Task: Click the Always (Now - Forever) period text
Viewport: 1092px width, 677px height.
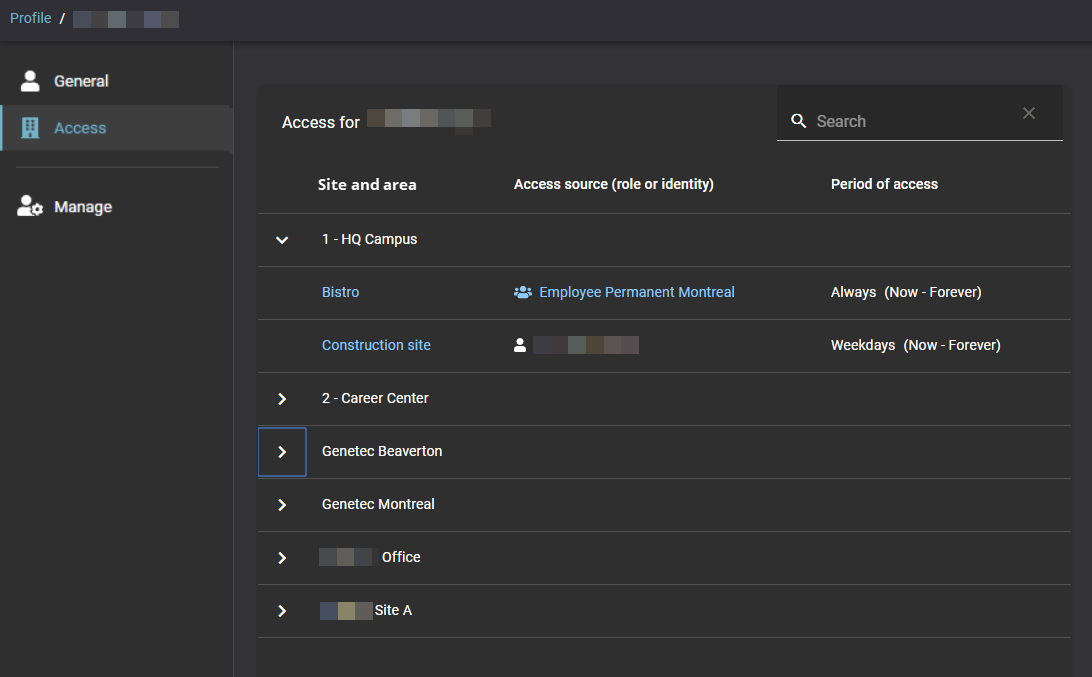Action: click(x=905, y=292)
